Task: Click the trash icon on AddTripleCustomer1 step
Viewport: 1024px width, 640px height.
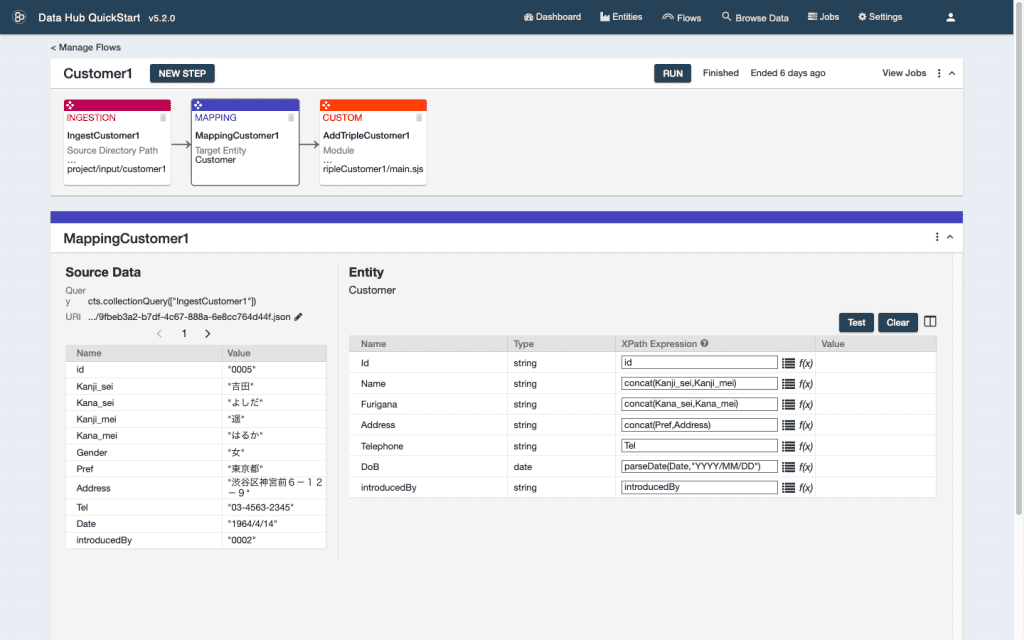Action: 419,118
